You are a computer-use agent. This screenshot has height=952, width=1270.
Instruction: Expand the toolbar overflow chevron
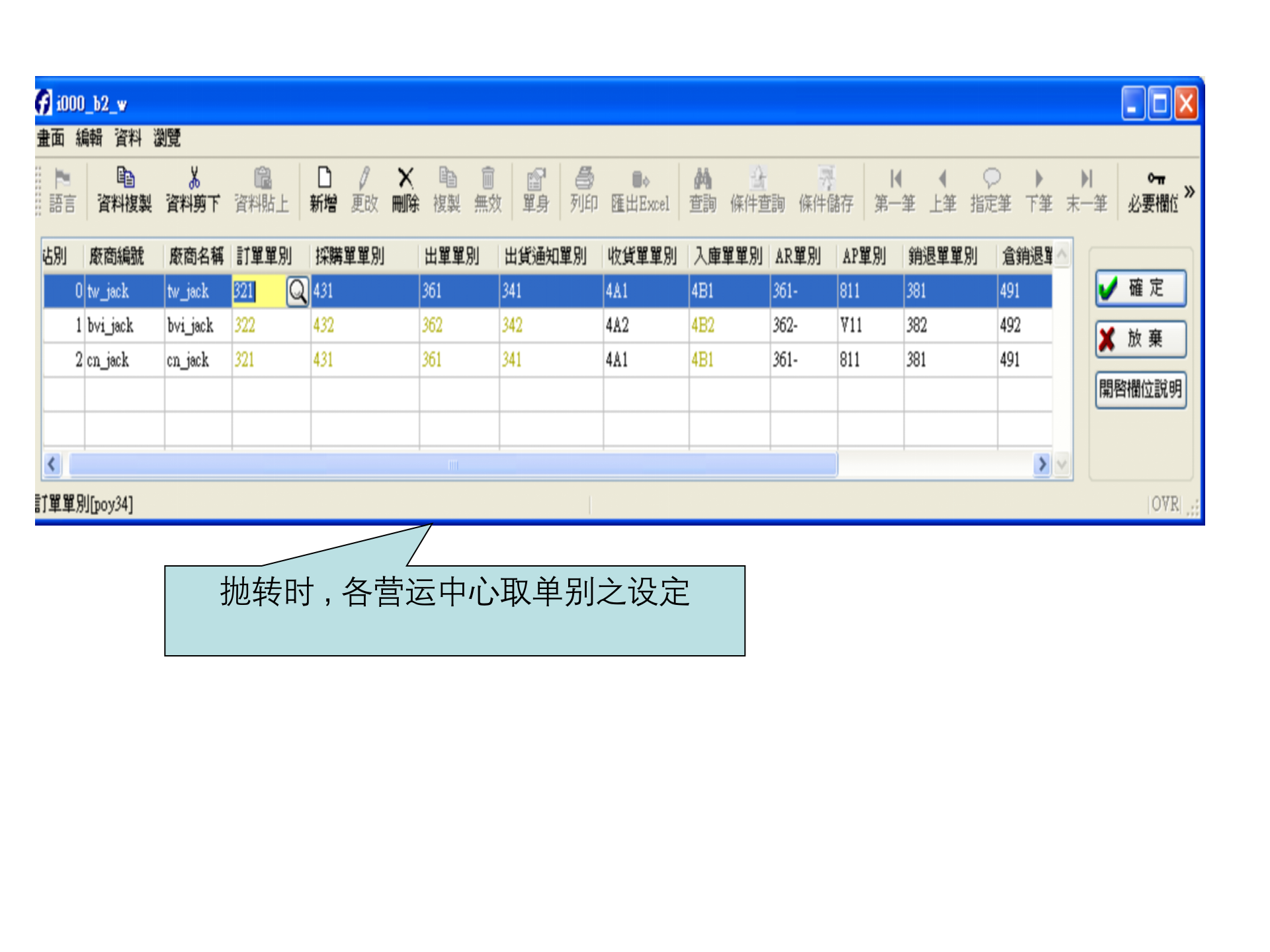1189,190
